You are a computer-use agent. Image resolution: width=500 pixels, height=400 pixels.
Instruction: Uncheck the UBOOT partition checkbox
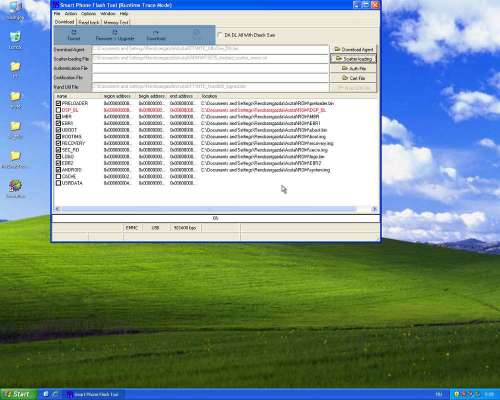click(x=58, y=130)
